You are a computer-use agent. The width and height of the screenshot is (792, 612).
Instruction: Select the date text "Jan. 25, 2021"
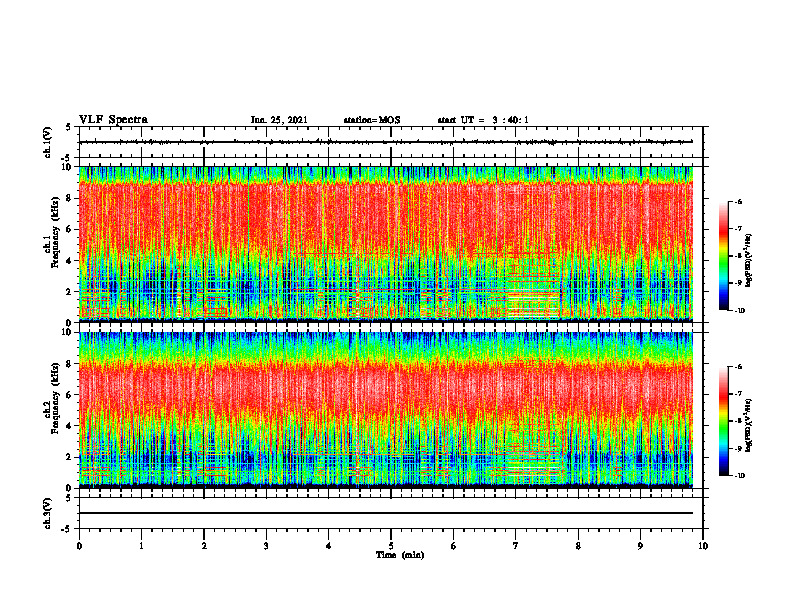tap(279, 120)
